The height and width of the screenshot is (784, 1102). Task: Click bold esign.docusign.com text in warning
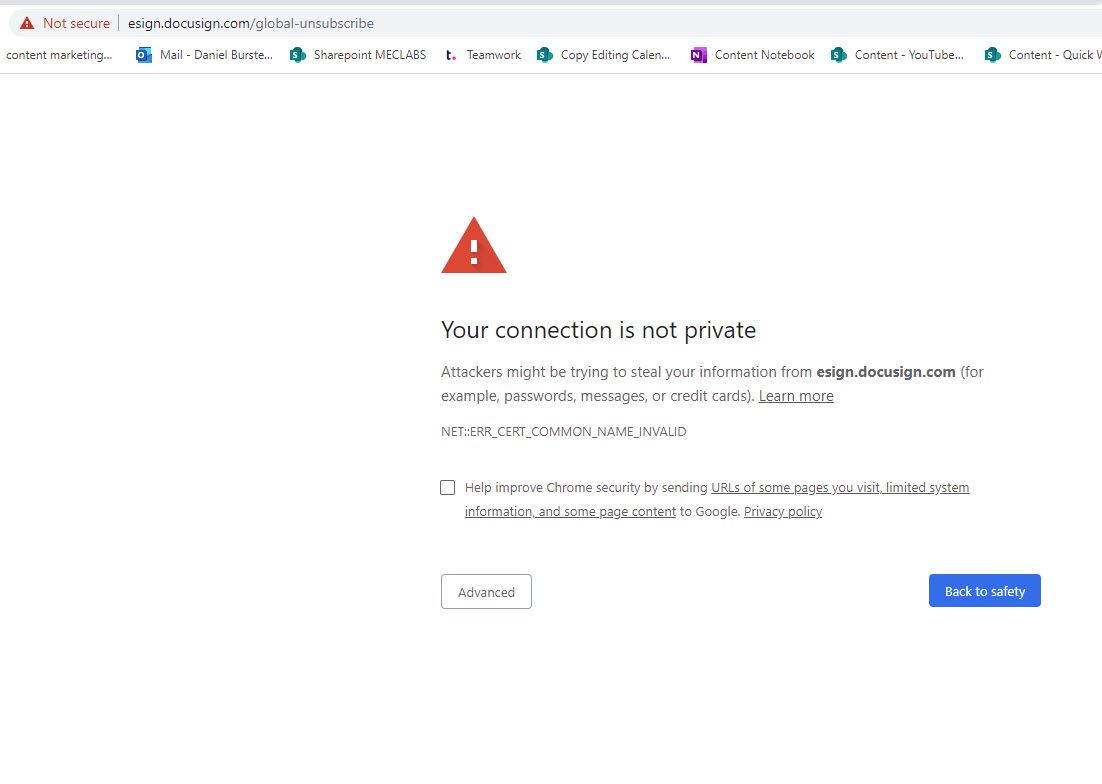coord(886,372)
